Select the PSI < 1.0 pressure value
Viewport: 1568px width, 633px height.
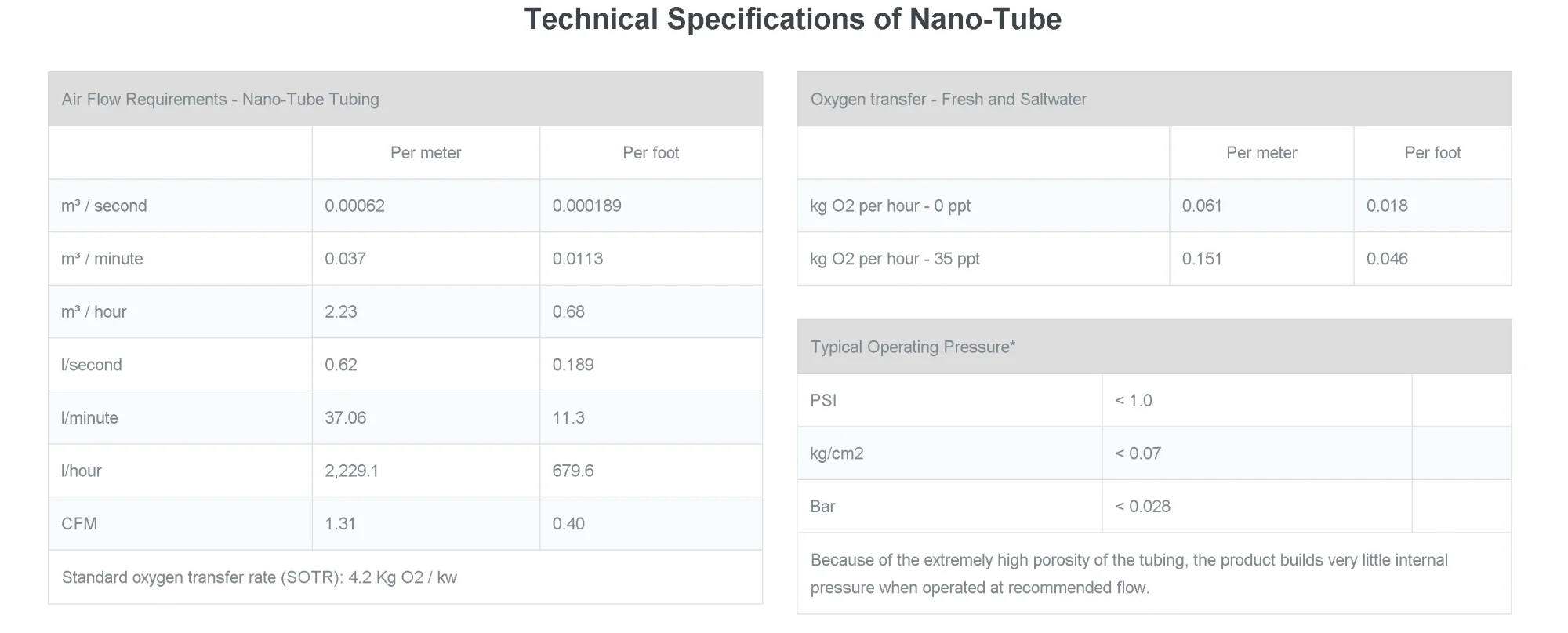1134,401
